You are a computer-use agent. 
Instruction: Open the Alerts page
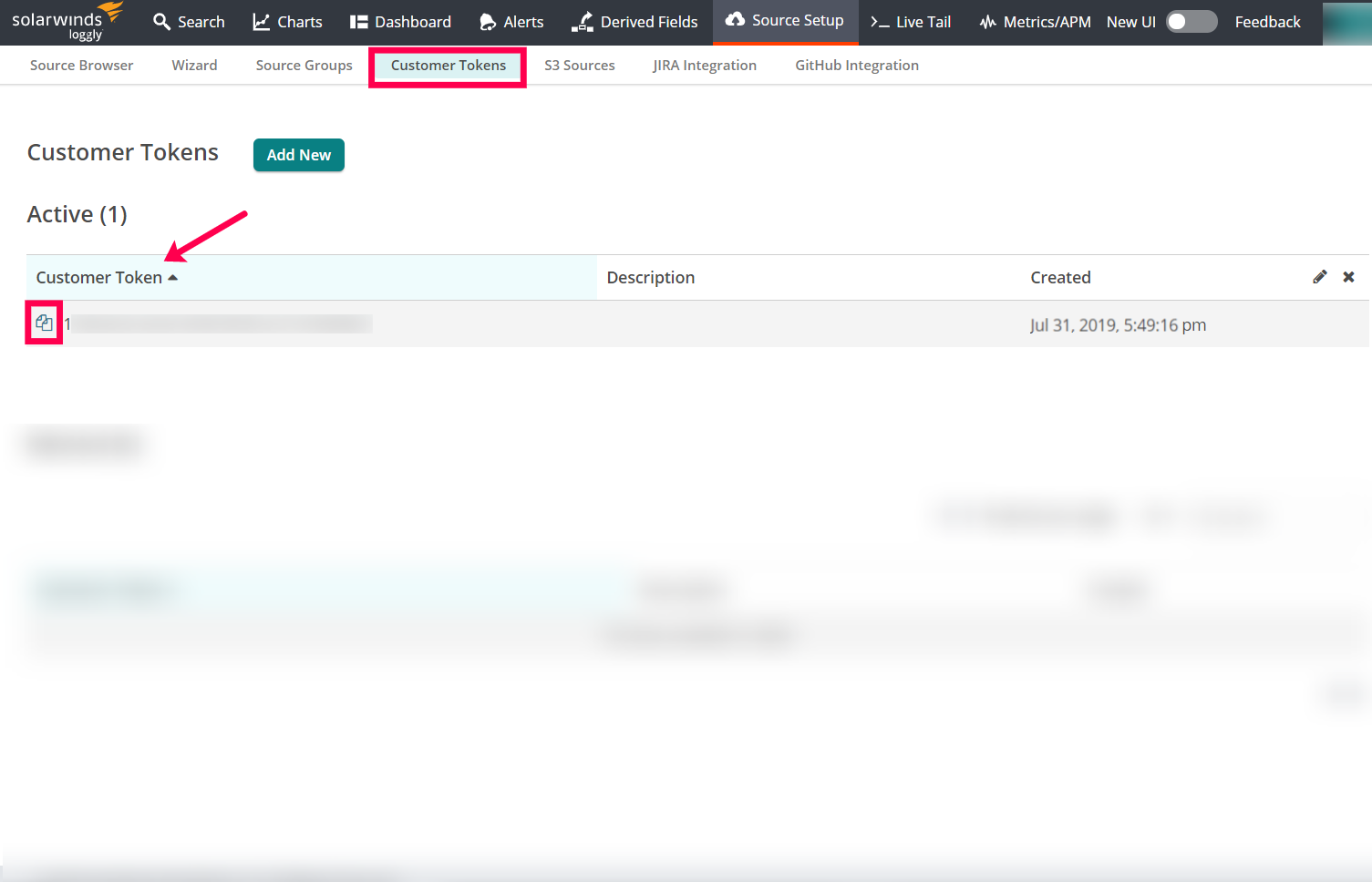[x=511, y=22]
